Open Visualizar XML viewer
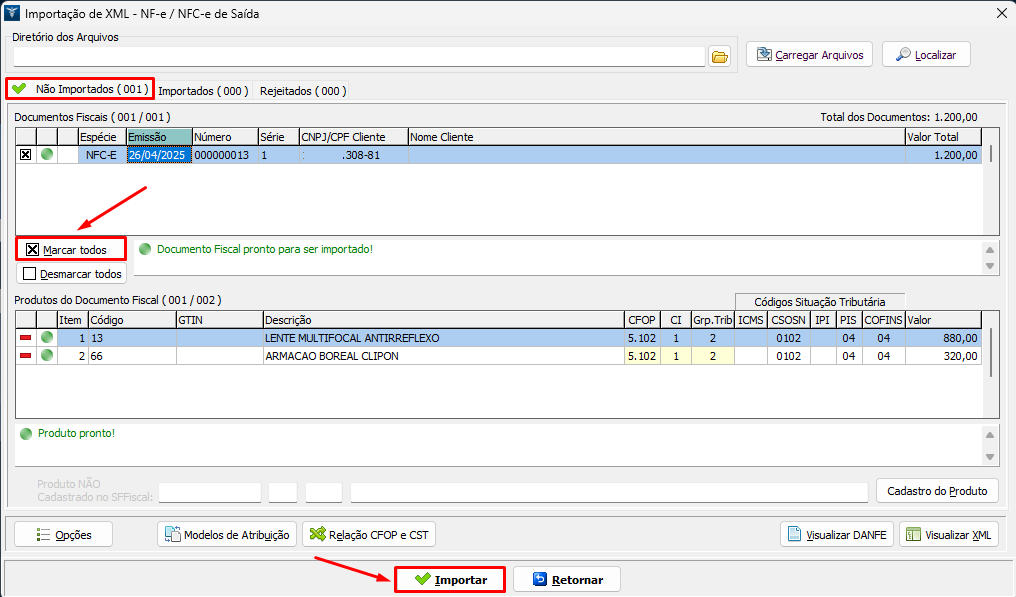This screenshot has height=597, width=1016. point(949,535)
